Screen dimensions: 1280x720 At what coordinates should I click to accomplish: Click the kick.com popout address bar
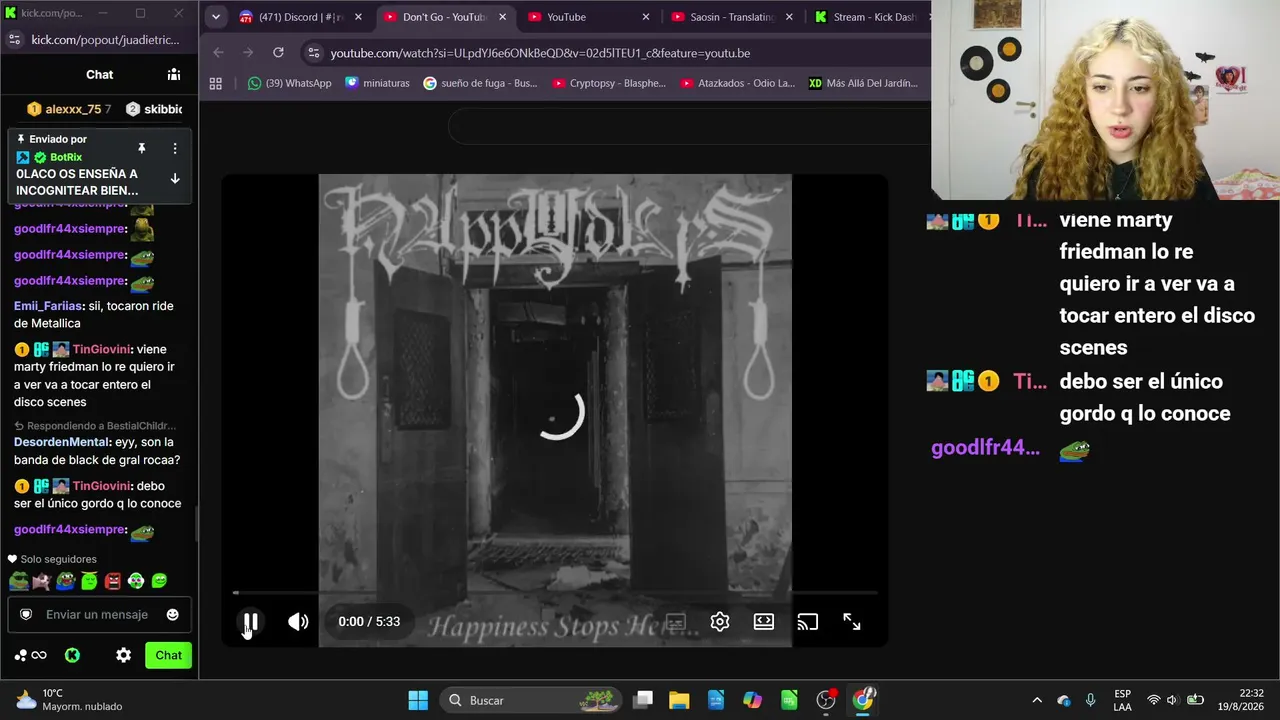click(105, 40)
